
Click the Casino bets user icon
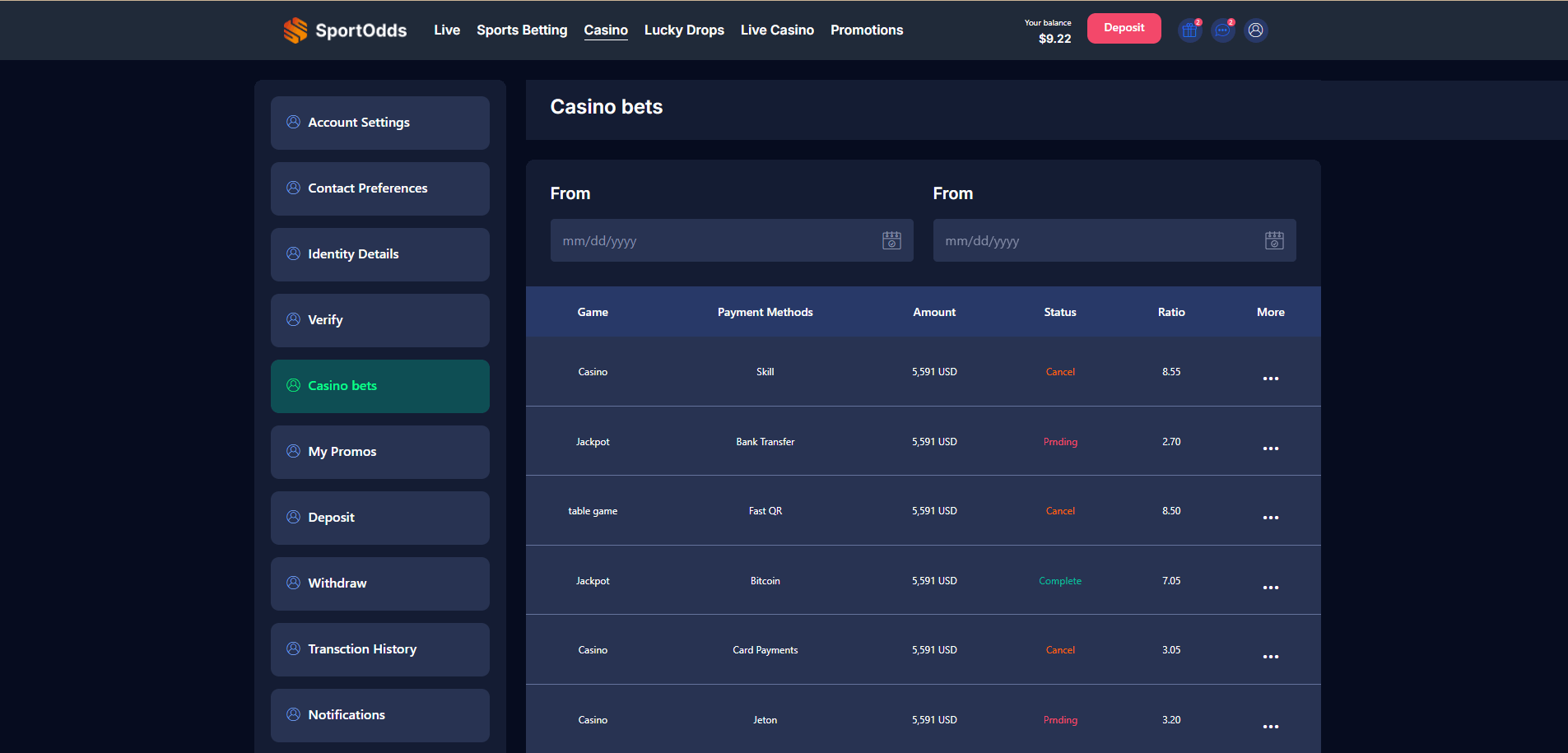293,385
